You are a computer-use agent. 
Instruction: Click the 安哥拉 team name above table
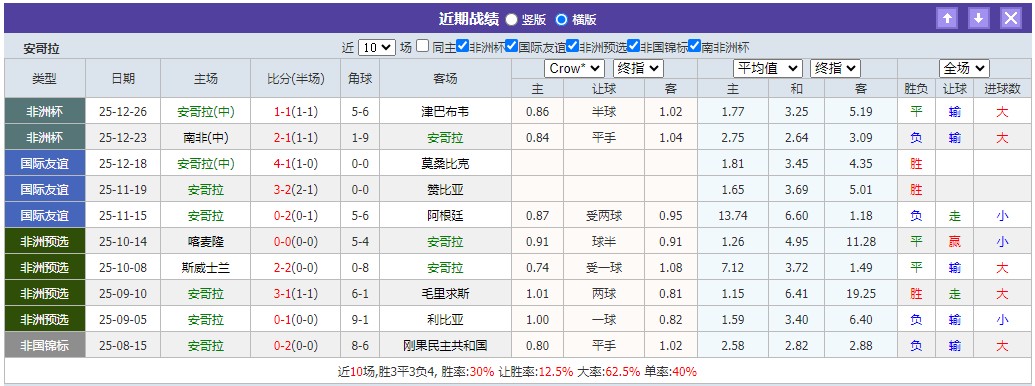click(42, 49)
